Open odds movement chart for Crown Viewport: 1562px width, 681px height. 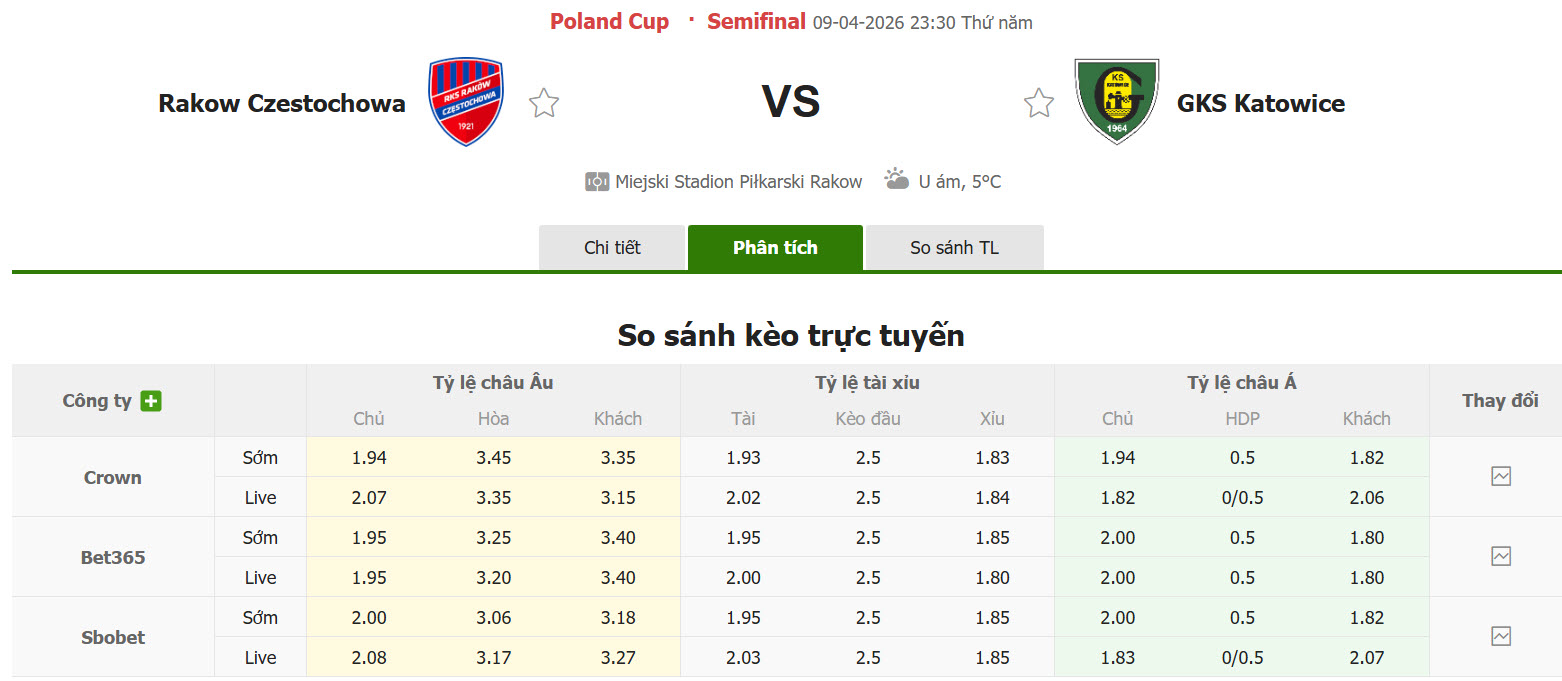[x=1499, y=477]
